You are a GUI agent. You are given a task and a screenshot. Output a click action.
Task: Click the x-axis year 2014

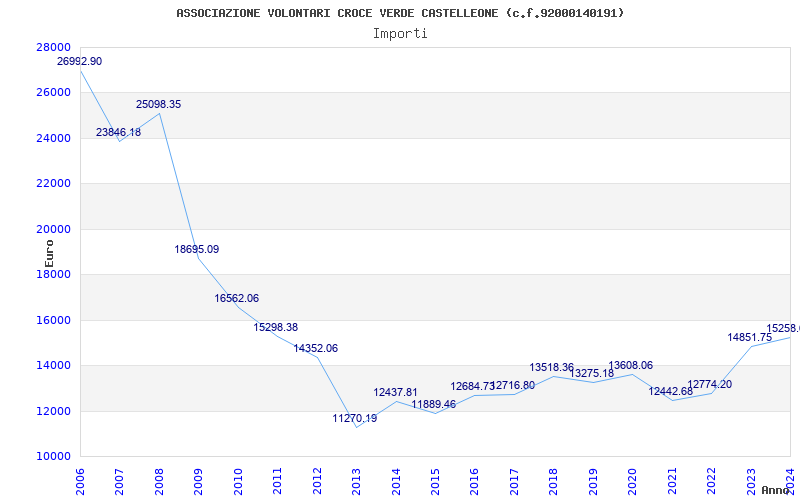[395, 481]
